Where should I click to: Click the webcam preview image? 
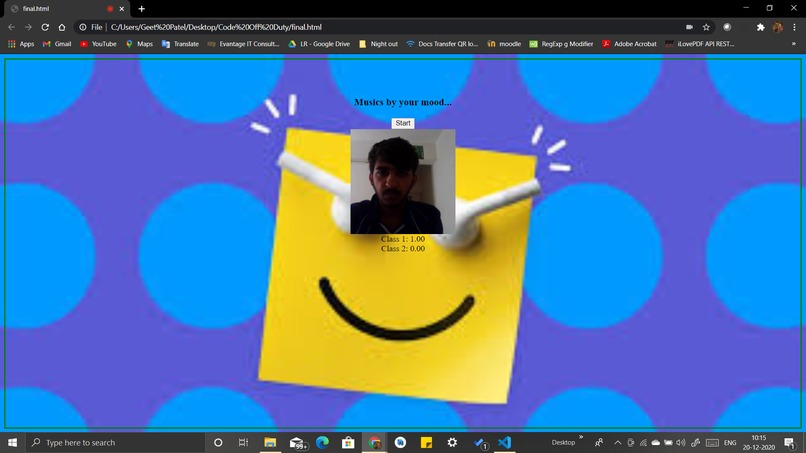pos(402,182)
